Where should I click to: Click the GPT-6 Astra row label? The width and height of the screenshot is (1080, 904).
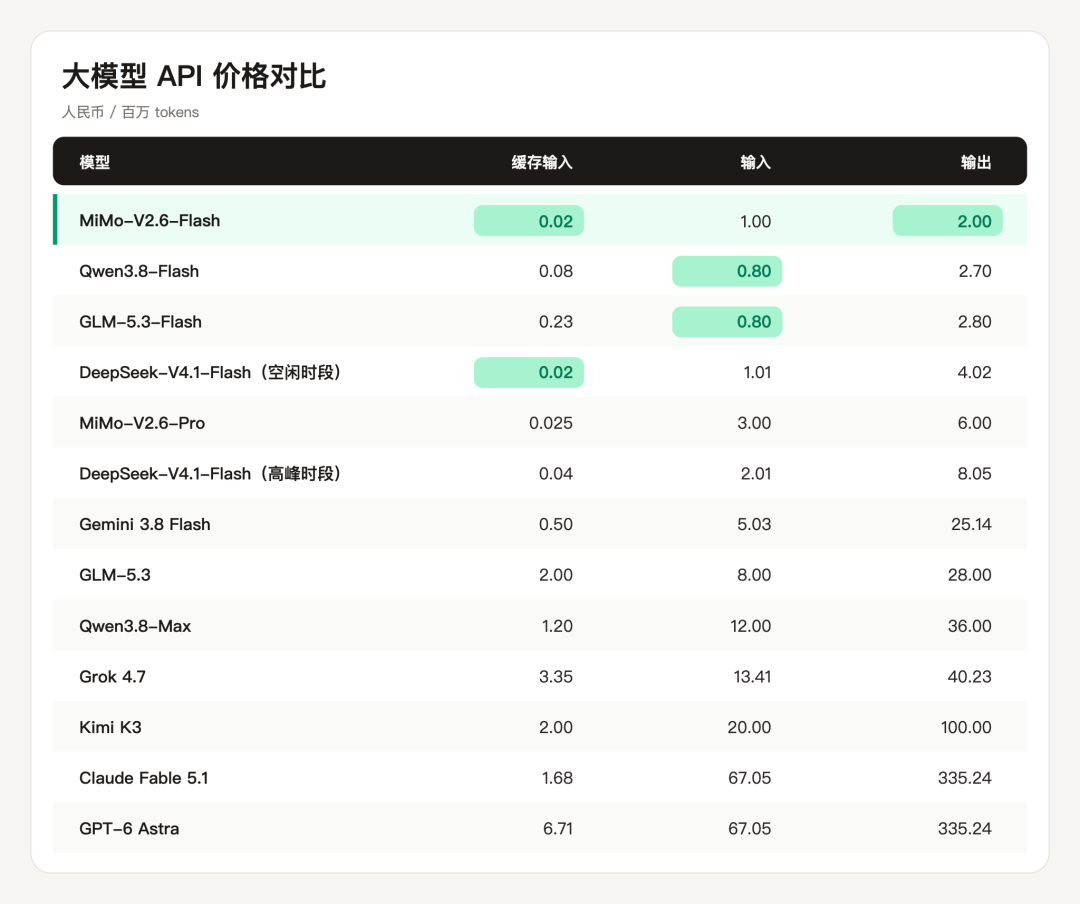point(129,829)
